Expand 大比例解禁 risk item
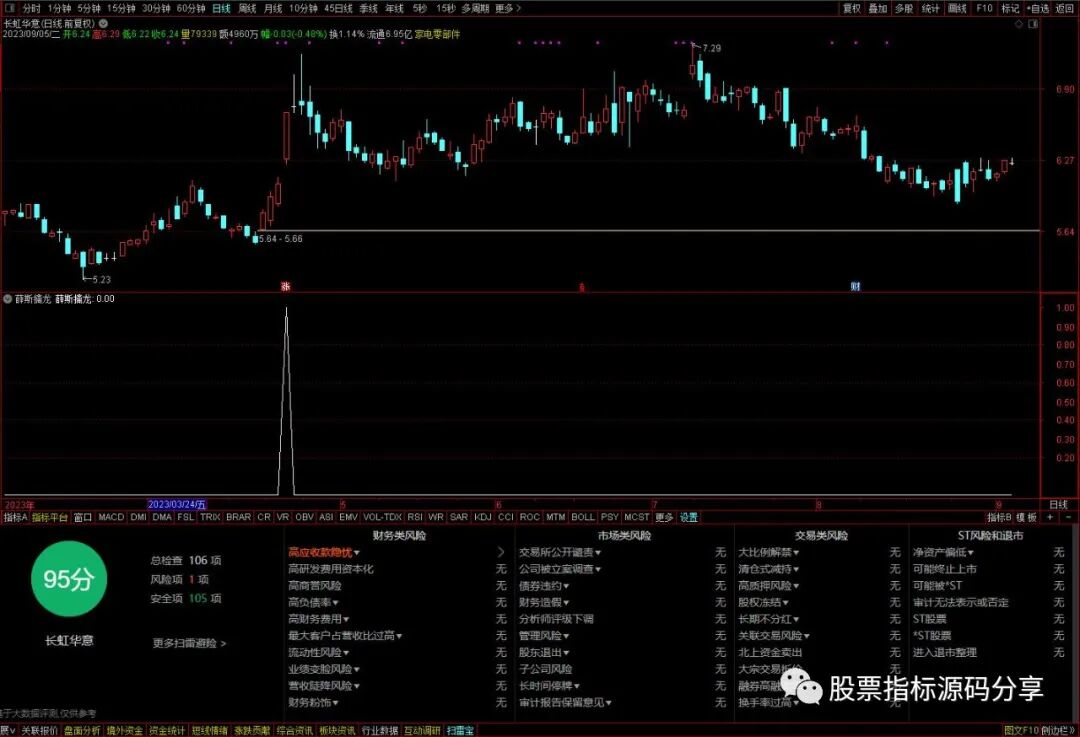The width and height of the screenshot is (1080, 737). (x=768, y=552)
